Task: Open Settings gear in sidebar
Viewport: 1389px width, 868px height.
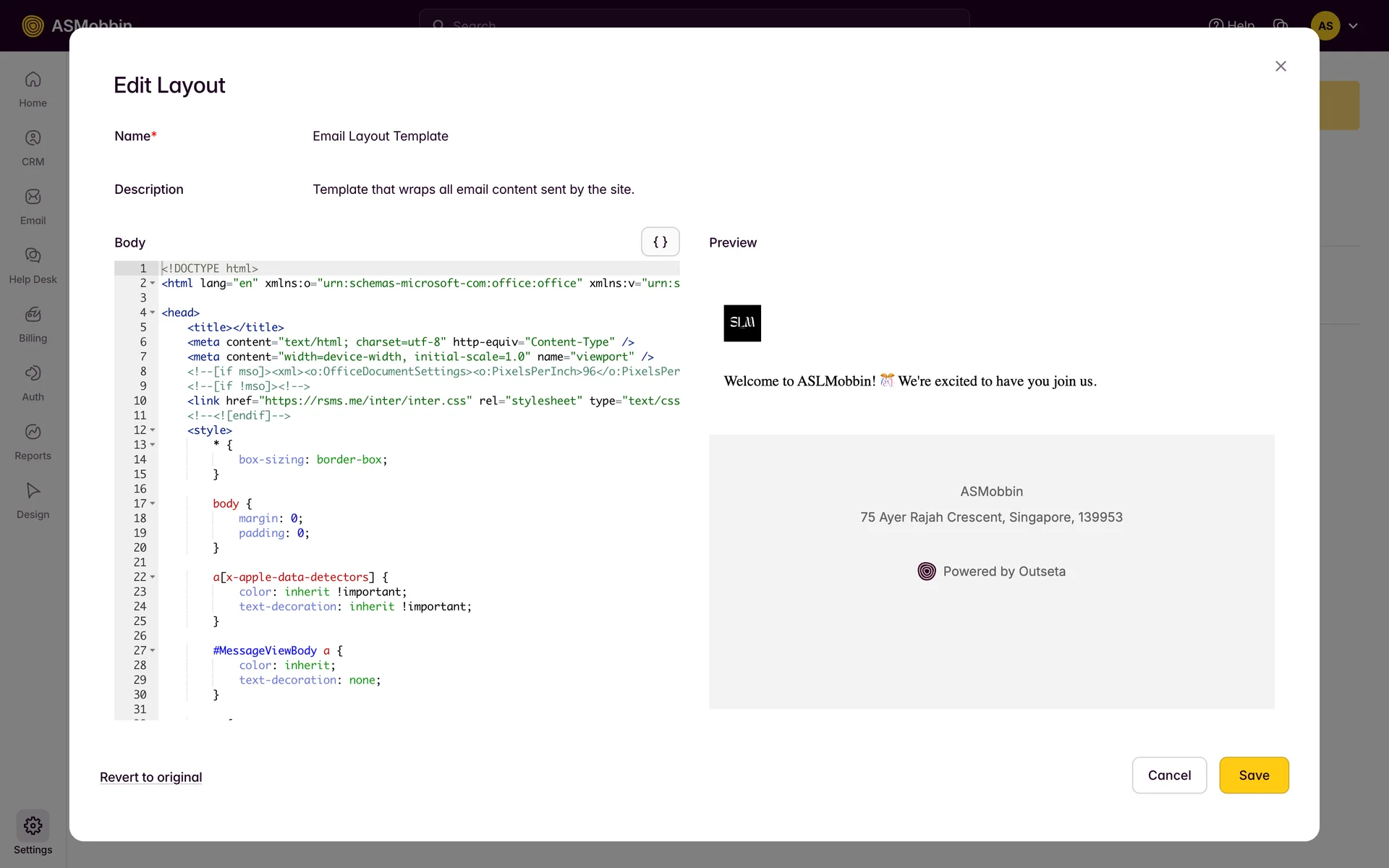Action: click(x=33, y=825)
